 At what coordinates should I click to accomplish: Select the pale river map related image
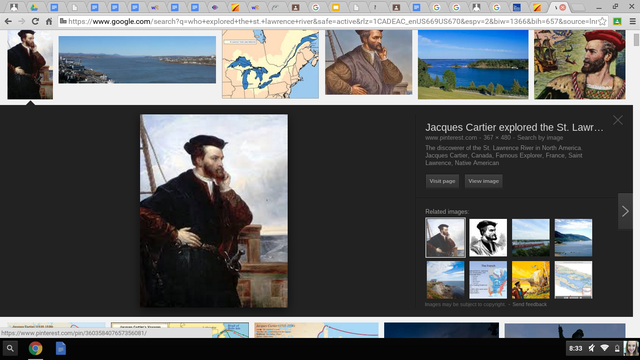coord(573,280)
